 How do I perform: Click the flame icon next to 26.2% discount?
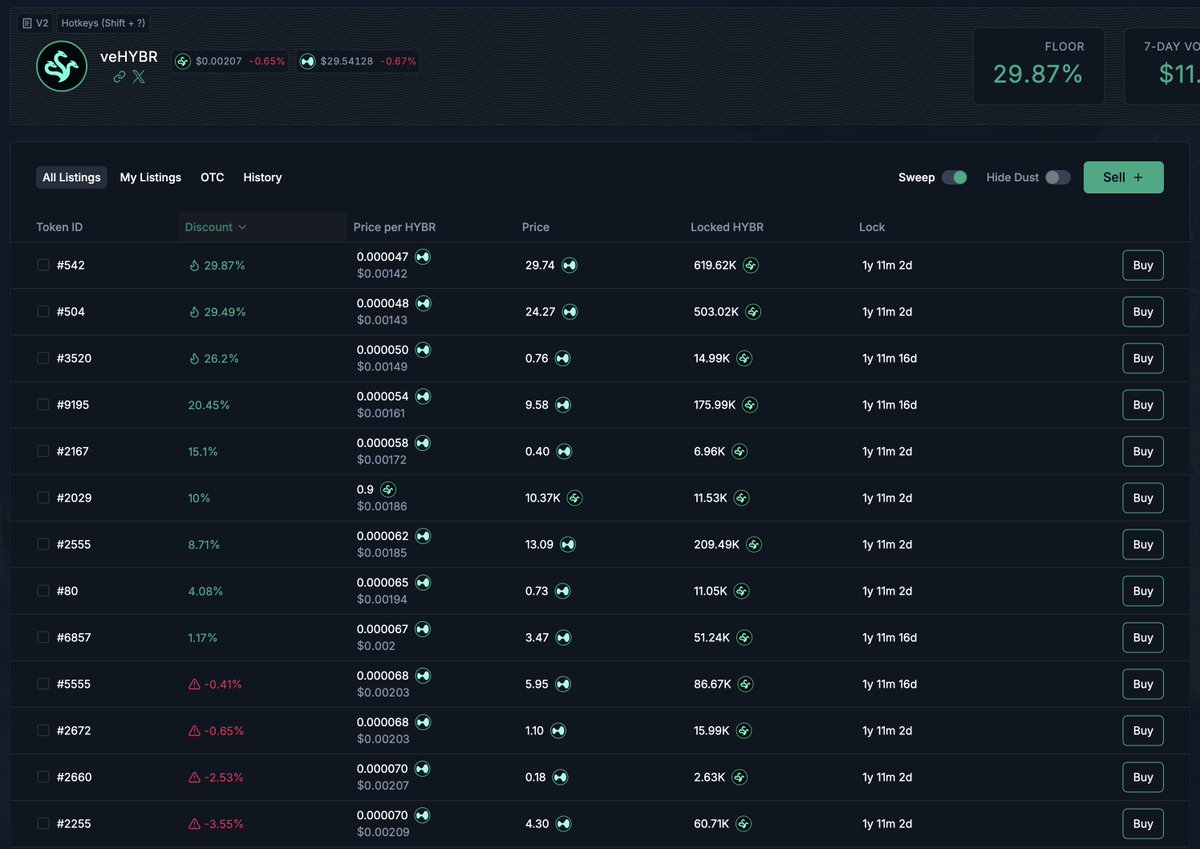[195, 358]
